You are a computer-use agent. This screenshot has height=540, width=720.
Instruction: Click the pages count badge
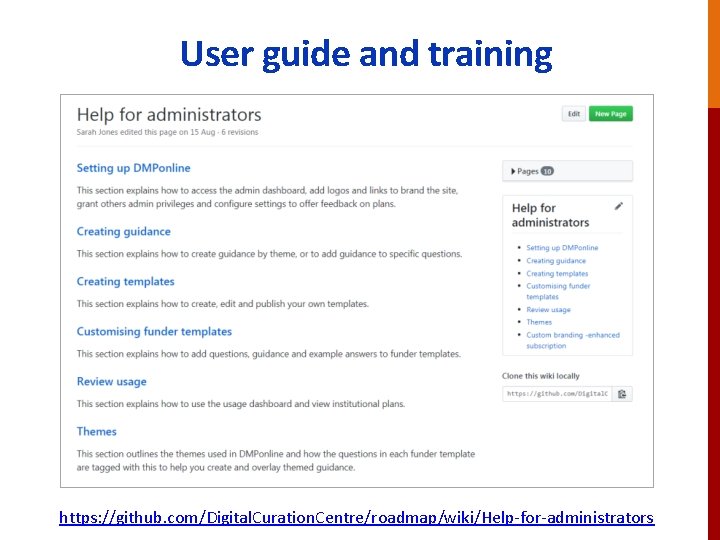click(x=547, y=171)
